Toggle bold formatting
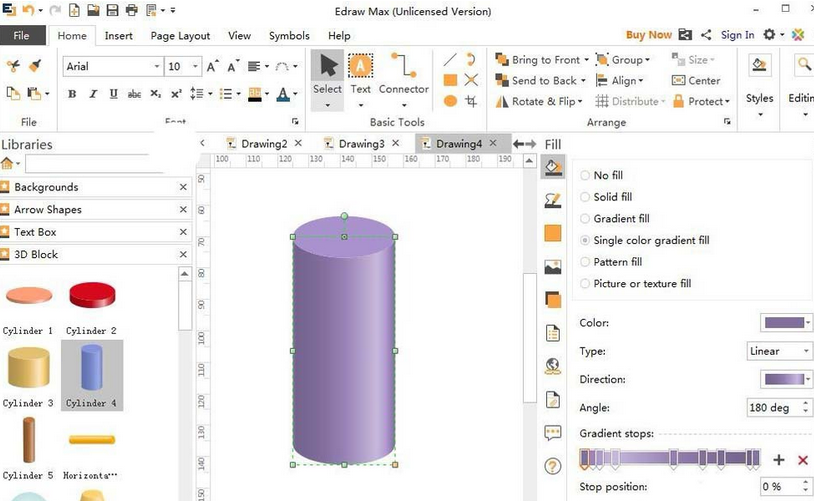 coord(72,94)
